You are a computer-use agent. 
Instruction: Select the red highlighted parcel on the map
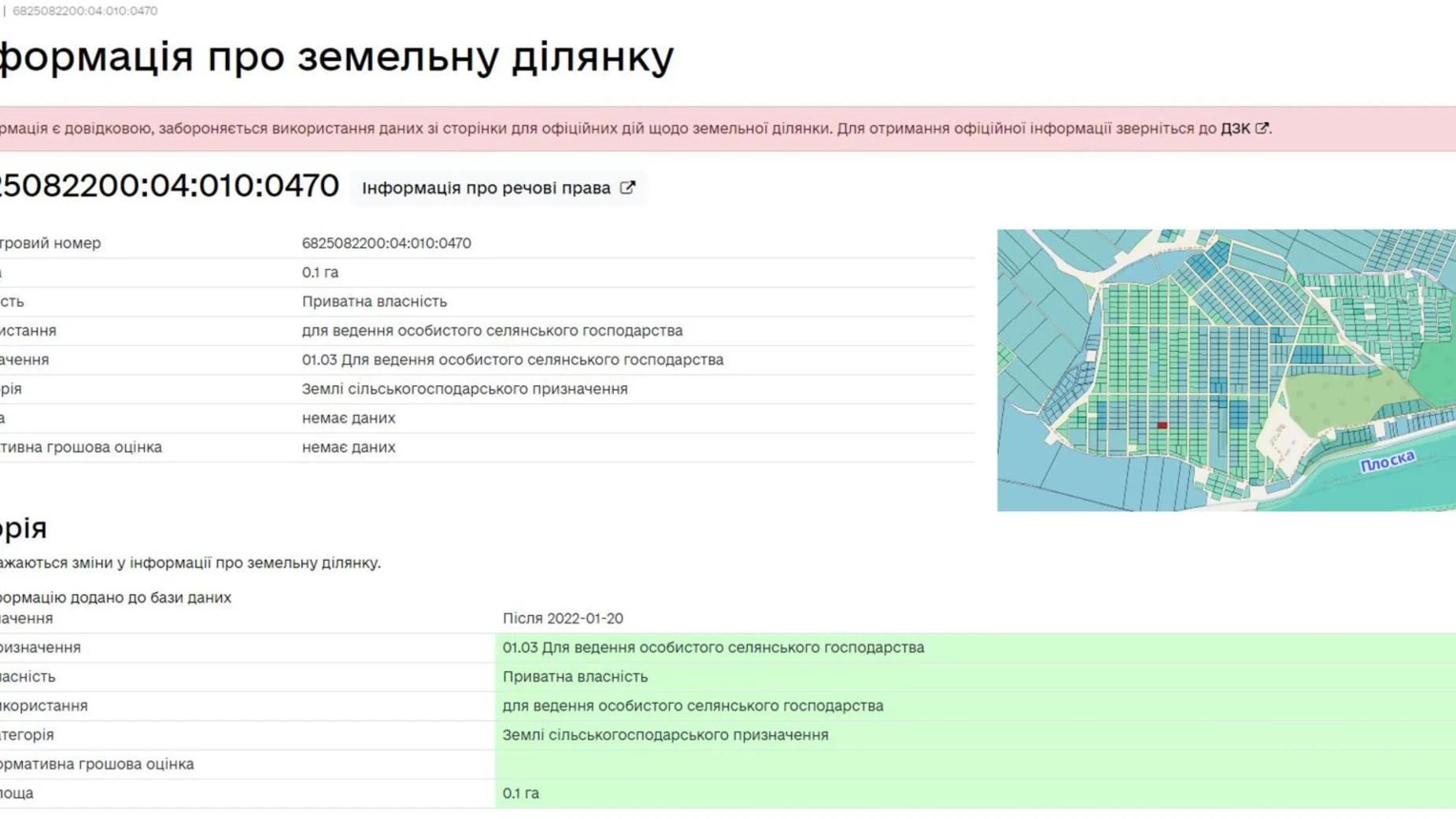1162,425
